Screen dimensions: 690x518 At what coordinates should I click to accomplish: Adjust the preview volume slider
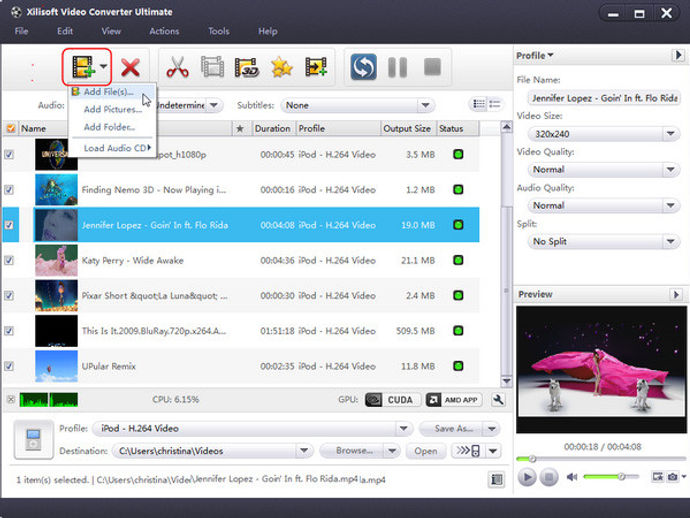611,476
